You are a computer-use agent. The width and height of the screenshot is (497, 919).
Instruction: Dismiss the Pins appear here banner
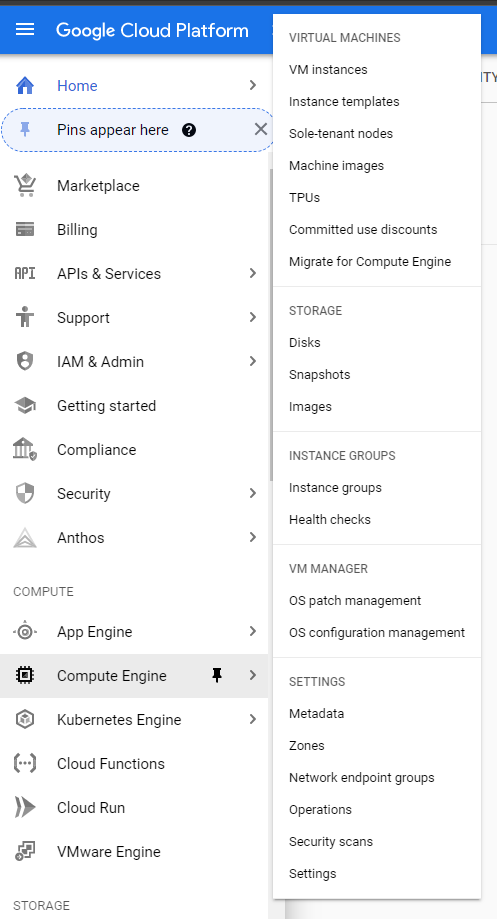pyautogui.click(x=261, y=130)
